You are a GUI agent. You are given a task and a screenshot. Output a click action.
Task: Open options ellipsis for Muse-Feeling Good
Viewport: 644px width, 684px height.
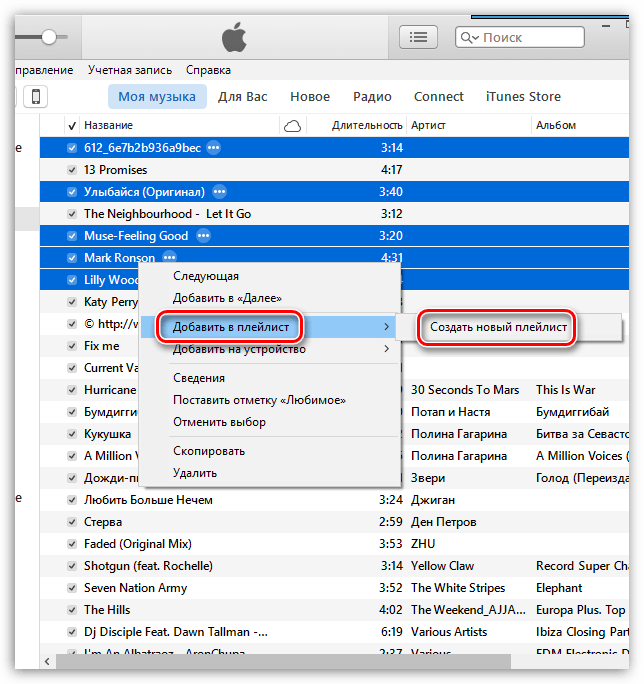(203, 236)
